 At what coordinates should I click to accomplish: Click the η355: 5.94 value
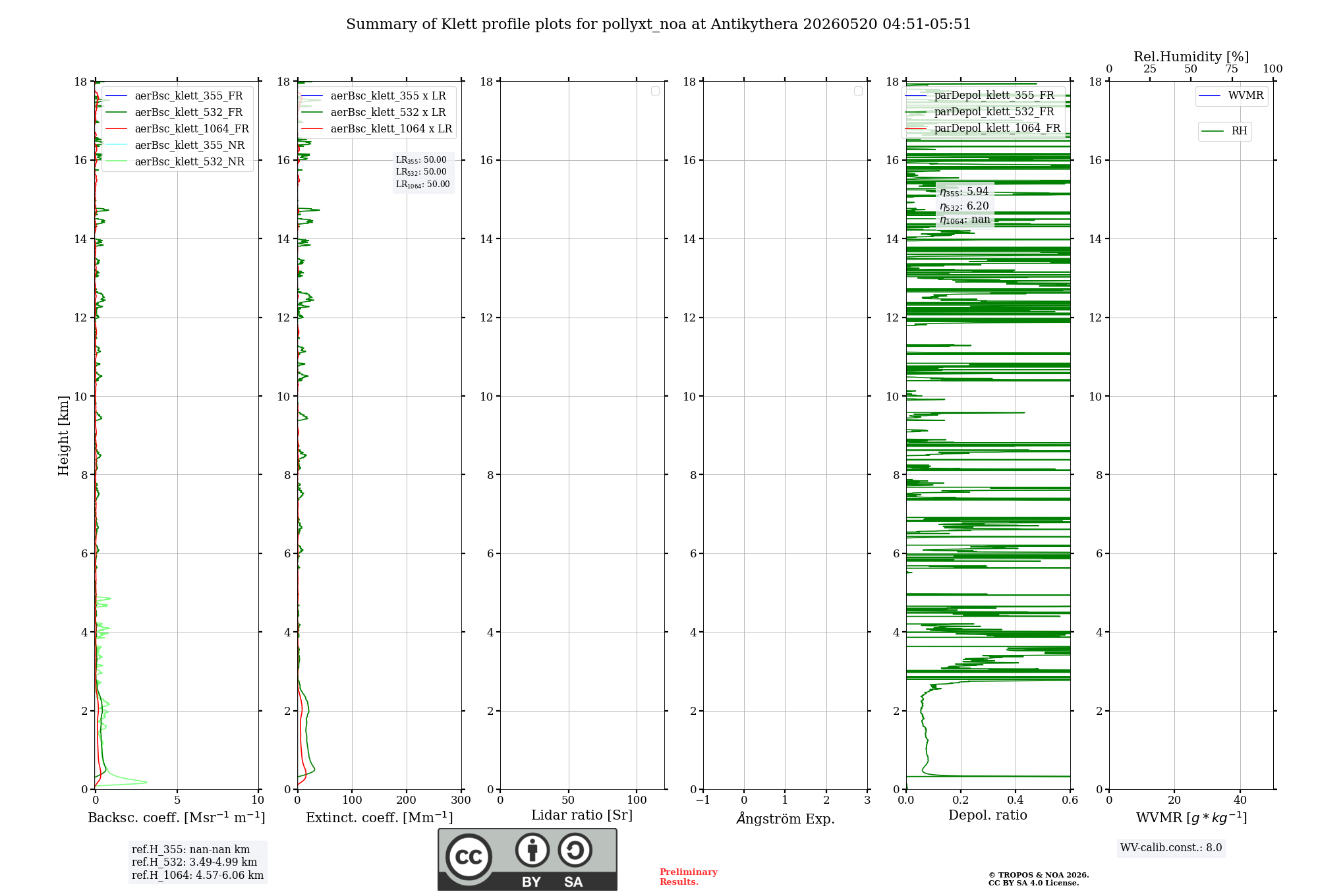tap(964, 192)
